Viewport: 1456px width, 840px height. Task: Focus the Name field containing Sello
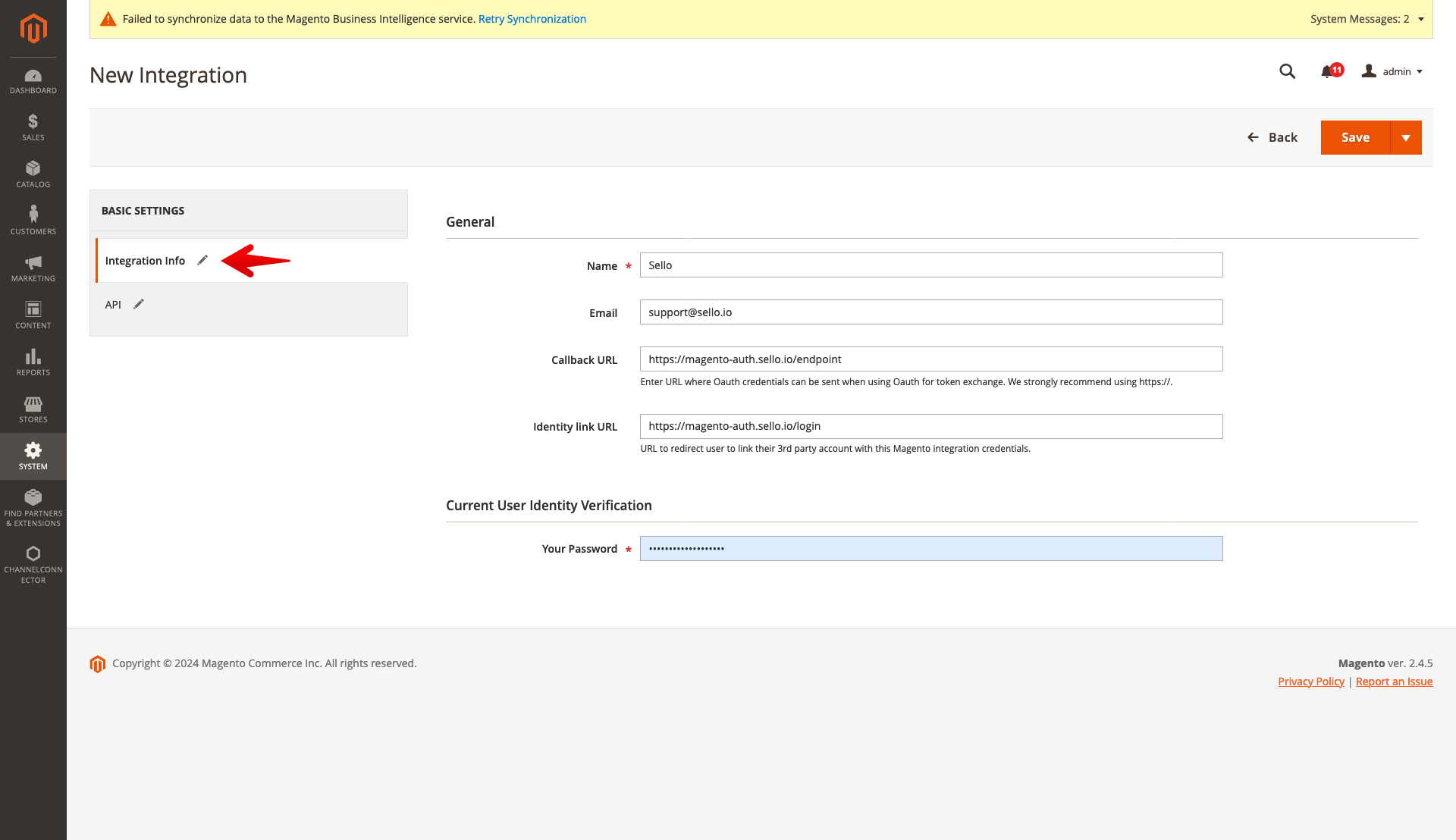pyautogui.click(x=931, y=265)
